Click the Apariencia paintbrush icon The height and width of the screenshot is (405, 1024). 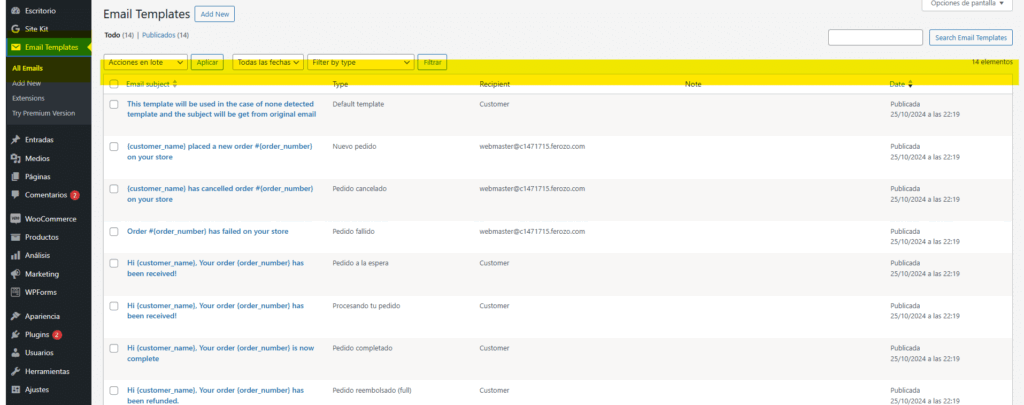click(x=16, y=316)
